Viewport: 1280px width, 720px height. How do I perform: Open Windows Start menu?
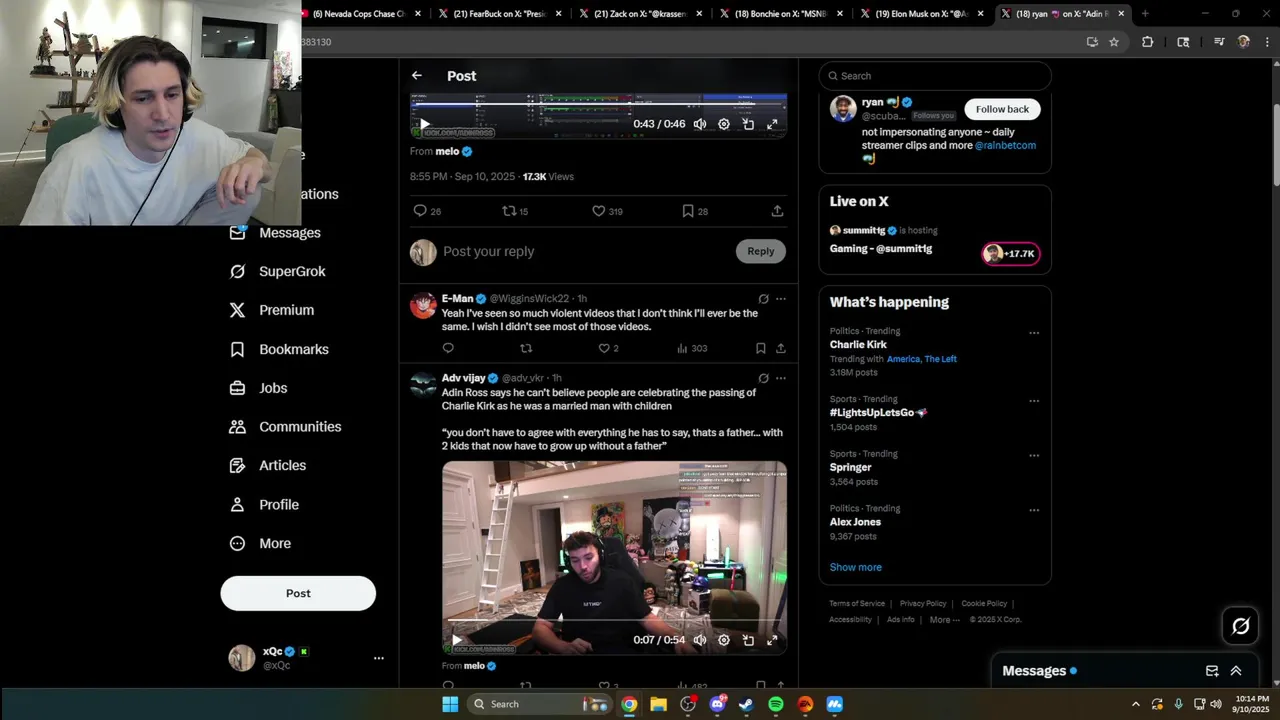pos(450,704)
